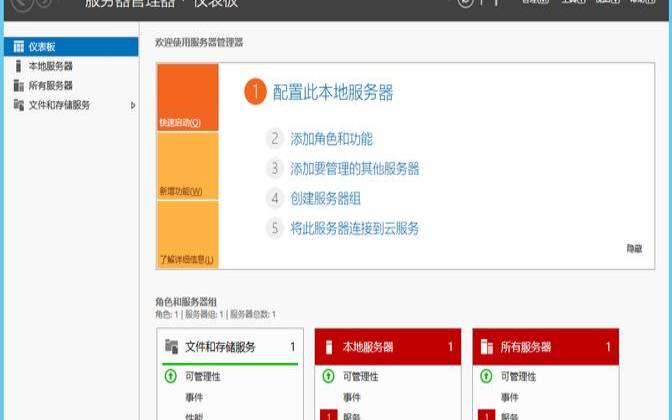Select 仪表板 in the left navigation

(x=71, y=46)
